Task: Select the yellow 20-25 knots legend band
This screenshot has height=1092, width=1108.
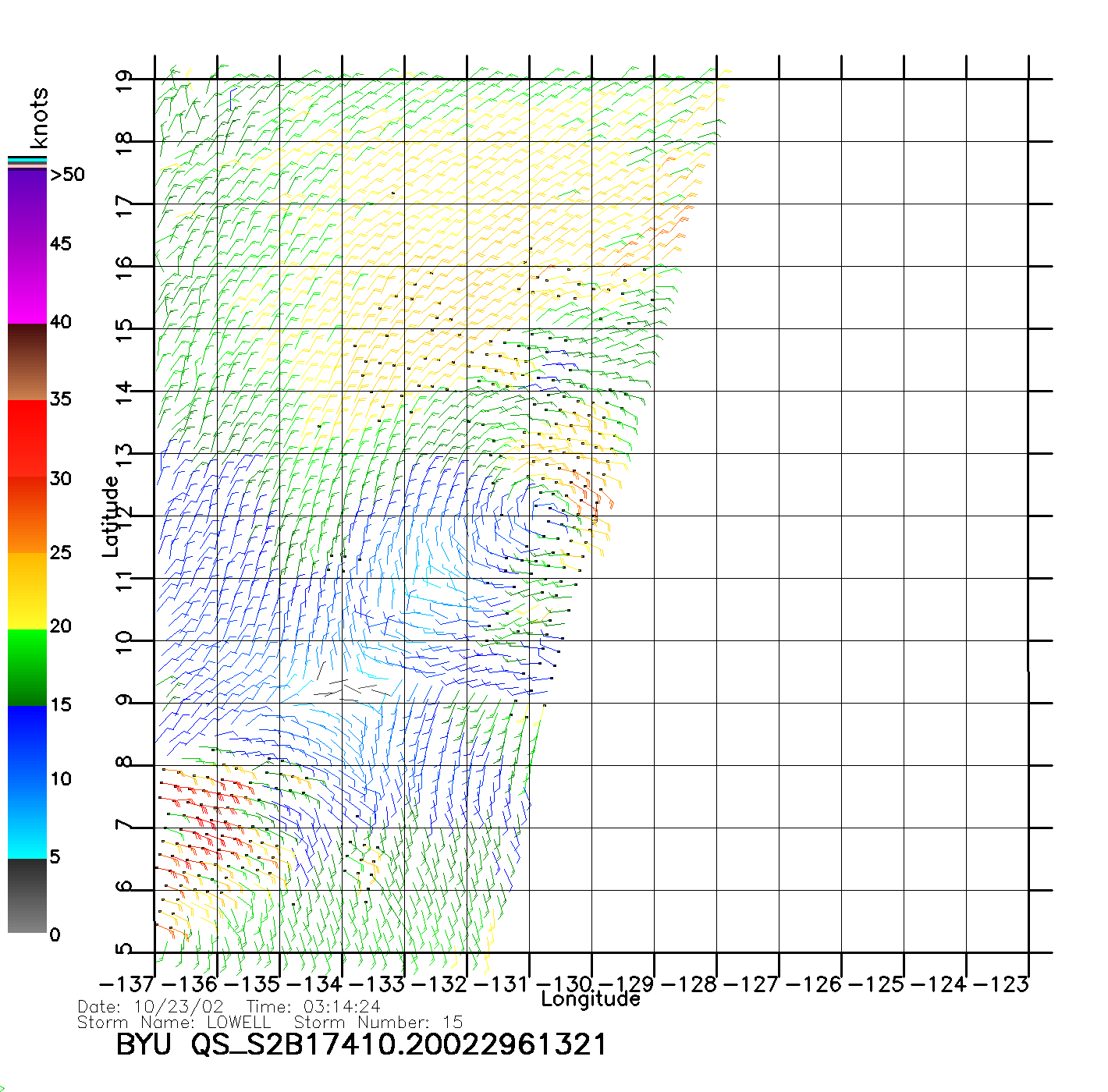Action: point(27,591)
